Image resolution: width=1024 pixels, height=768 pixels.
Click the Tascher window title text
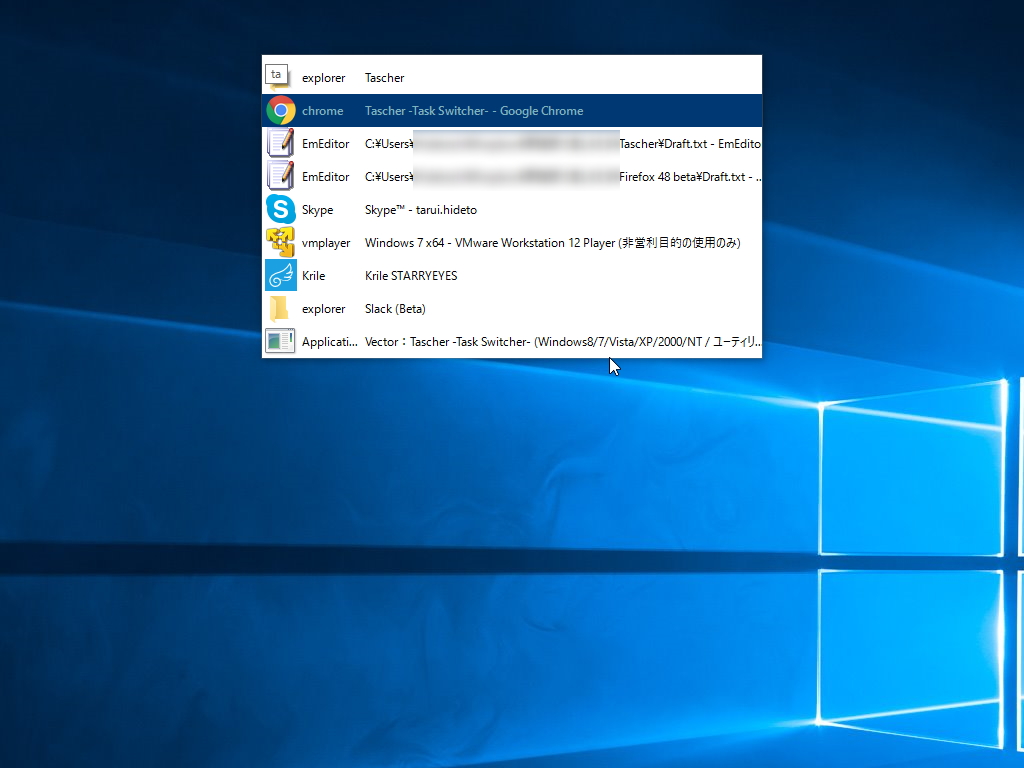pyautogui.click(x=385, y=77)
